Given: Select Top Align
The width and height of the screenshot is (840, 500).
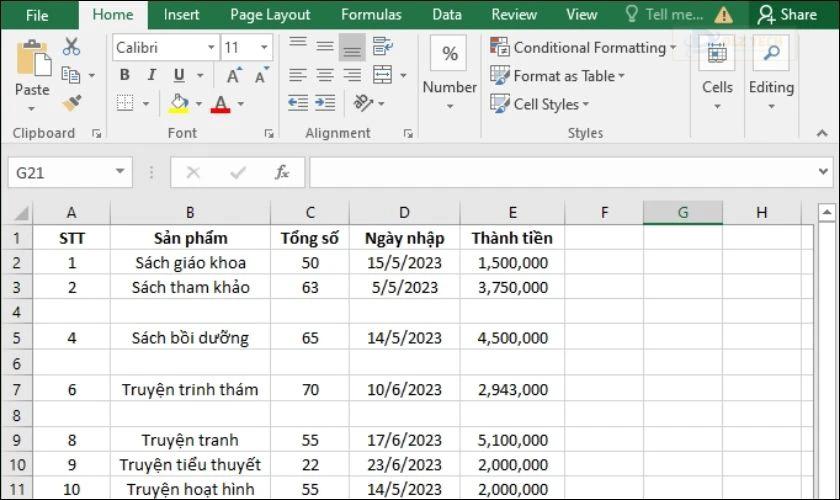Looking at the screenshot, I should pos(298,46).
